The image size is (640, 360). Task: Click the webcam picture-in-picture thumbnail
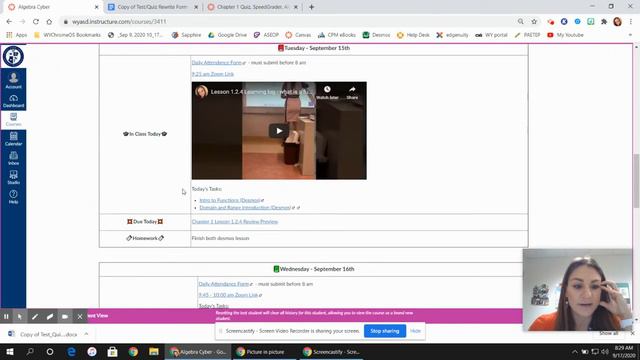578,290
